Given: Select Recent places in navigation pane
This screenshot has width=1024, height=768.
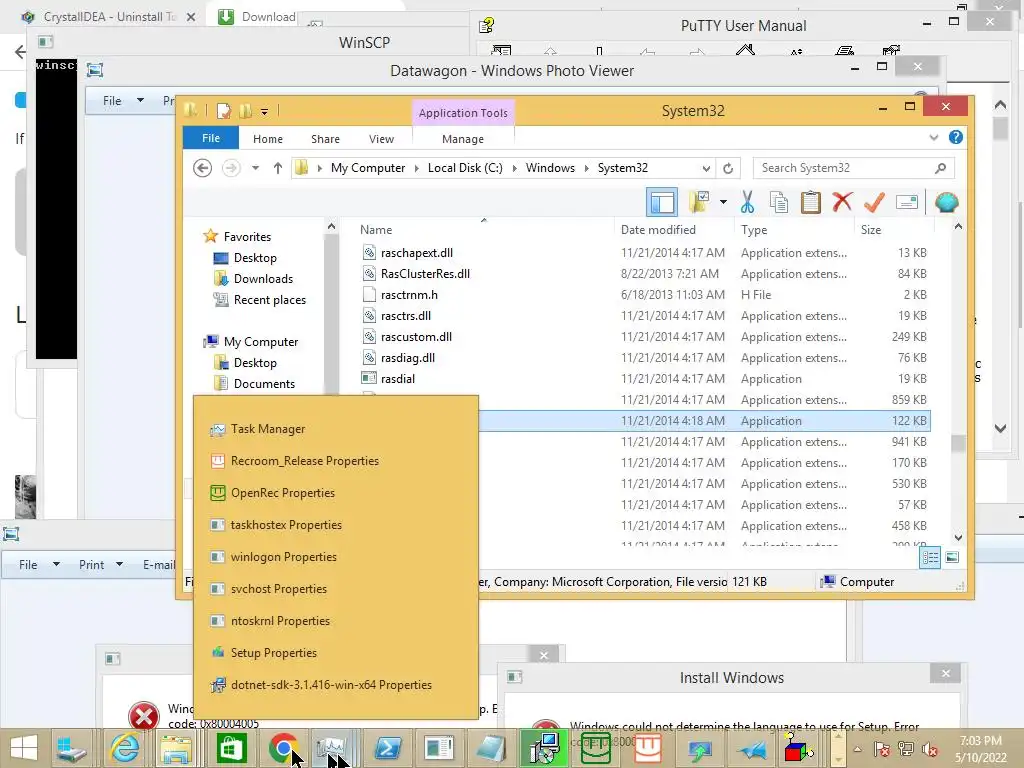Looking at the screenshot, I should pyautogui.click(x=269, y=300).
